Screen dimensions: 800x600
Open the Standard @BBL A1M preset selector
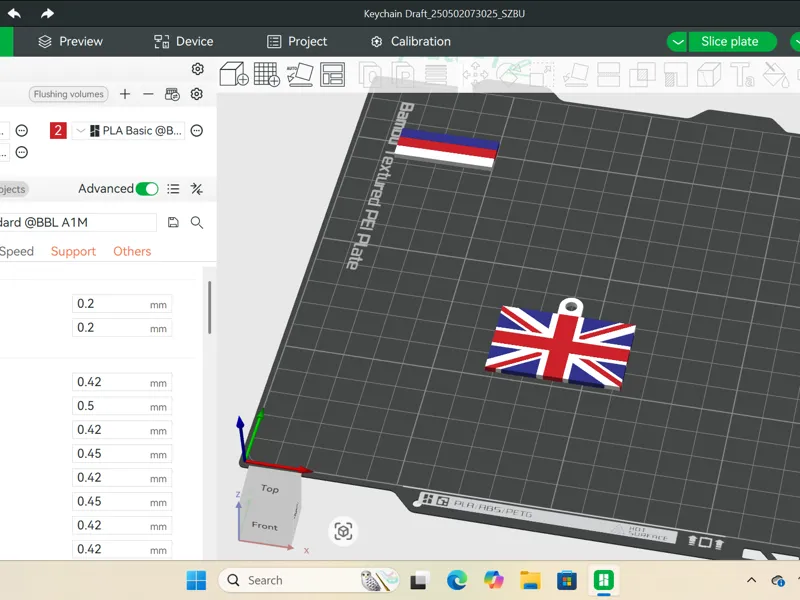tap(78, 222)
